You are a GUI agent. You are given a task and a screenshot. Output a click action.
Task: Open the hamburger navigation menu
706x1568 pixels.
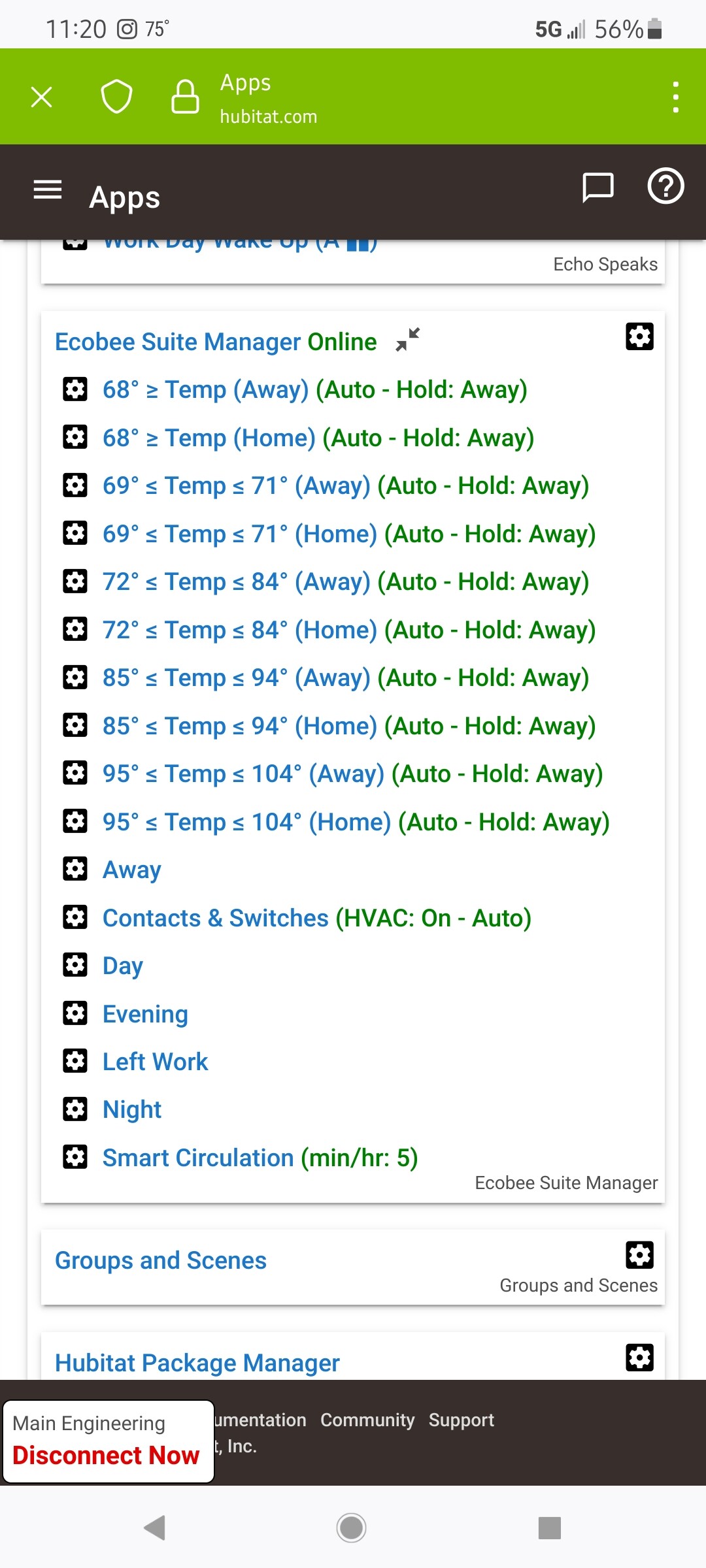pyautogui.click(x=48, y=190)
